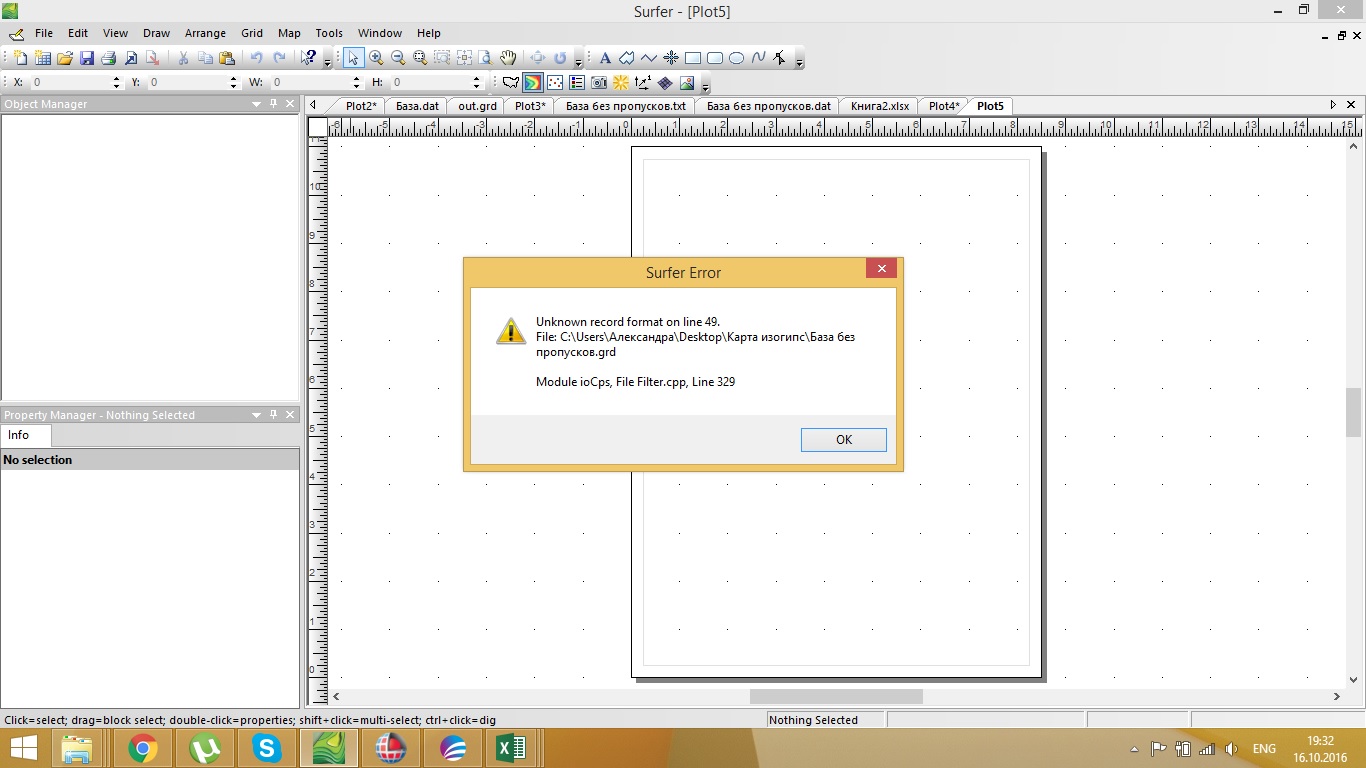
Task: Select the Symbol drawing tool
Action: (x=671, y=58)
